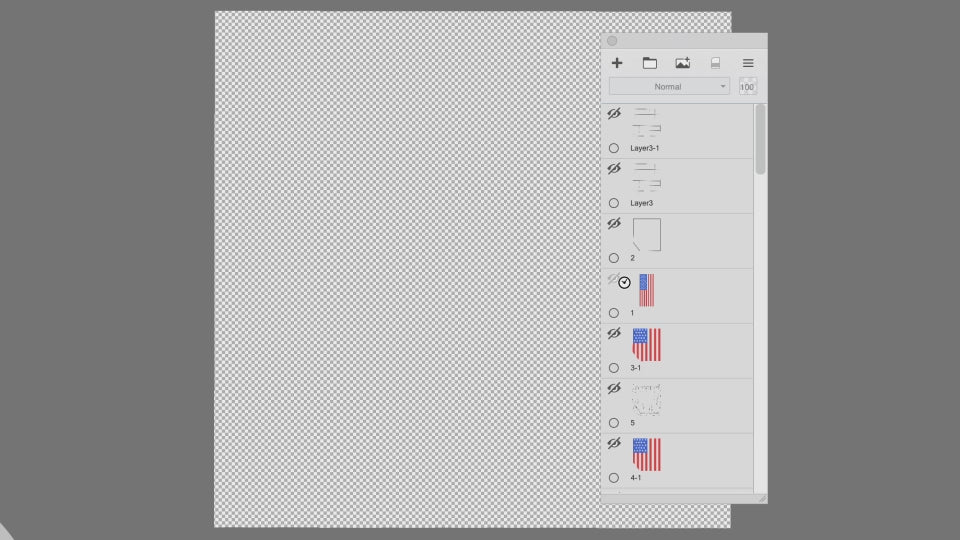The width and height of the screenshot is (960, 540).
Task: Click the layers panel vertical scrollbar
Action: tap(760, 140)
